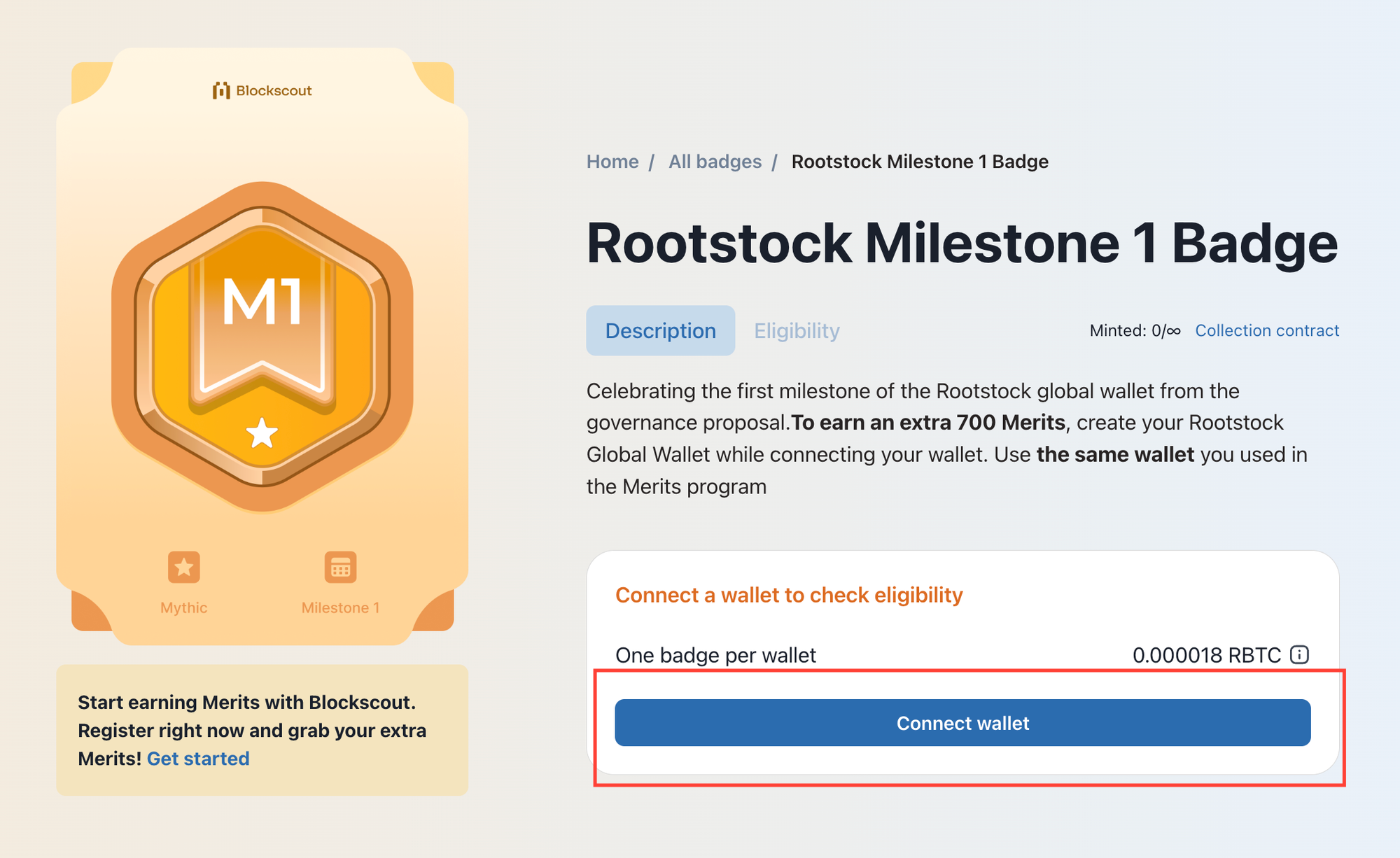
Task: Click the Minted 0/∞ counter
Action: click(x=1135, y=330)
